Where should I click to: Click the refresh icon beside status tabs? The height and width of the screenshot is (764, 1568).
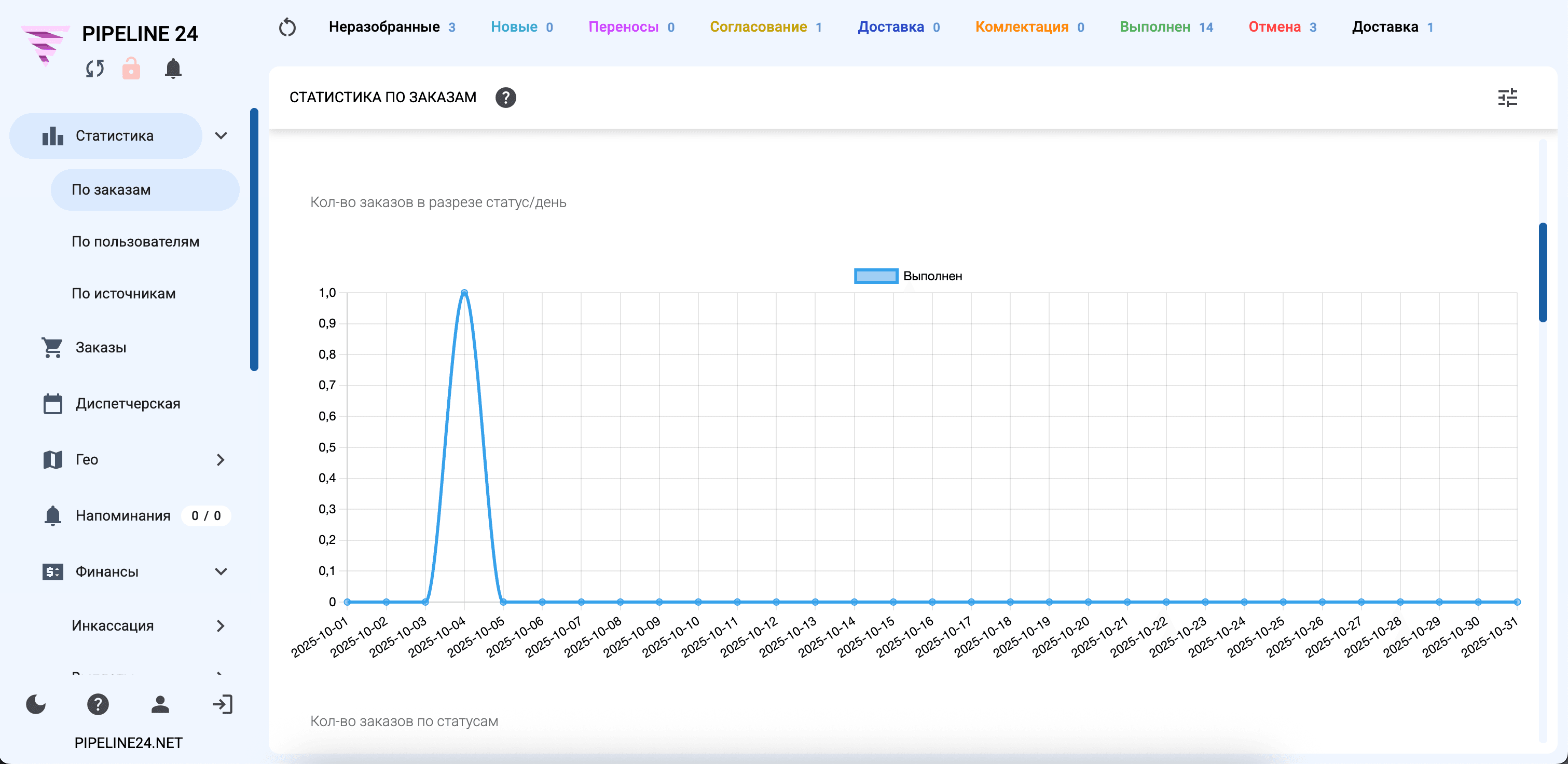click(x=287, y=28)
